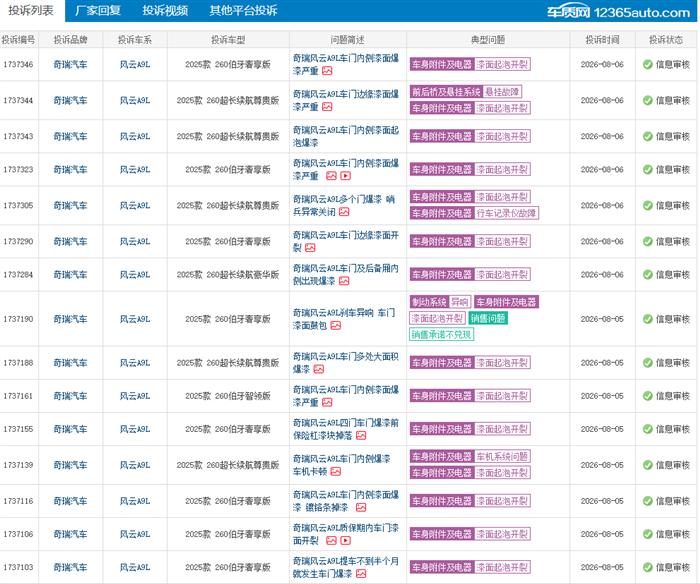This screenshot has width=700, height=584.
Task: Click green check status icon for 1737284
Action: coord(648,275)
